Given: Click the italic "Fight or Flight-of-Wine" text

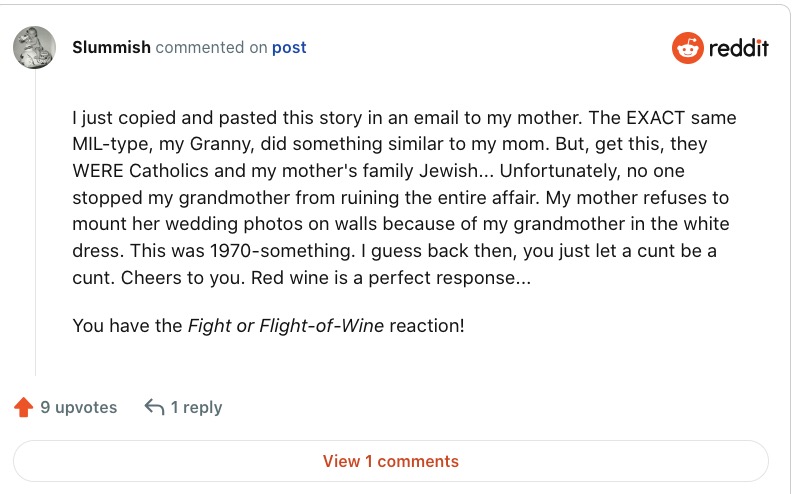Looking at the screenshot, I should [x=285, y=326].
